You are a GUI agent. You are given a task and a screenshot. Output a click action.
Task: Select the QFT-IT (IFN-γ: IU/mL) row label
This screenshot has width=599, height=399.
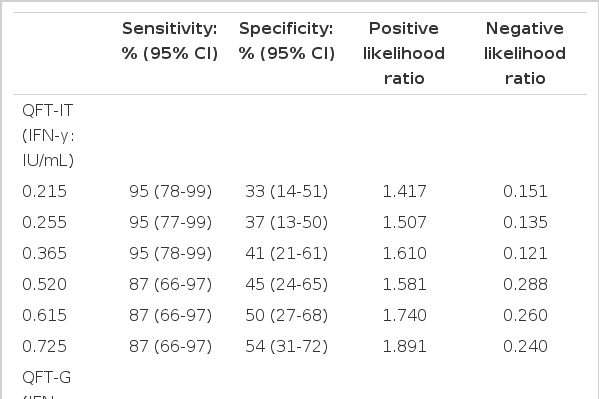(48, 135)
